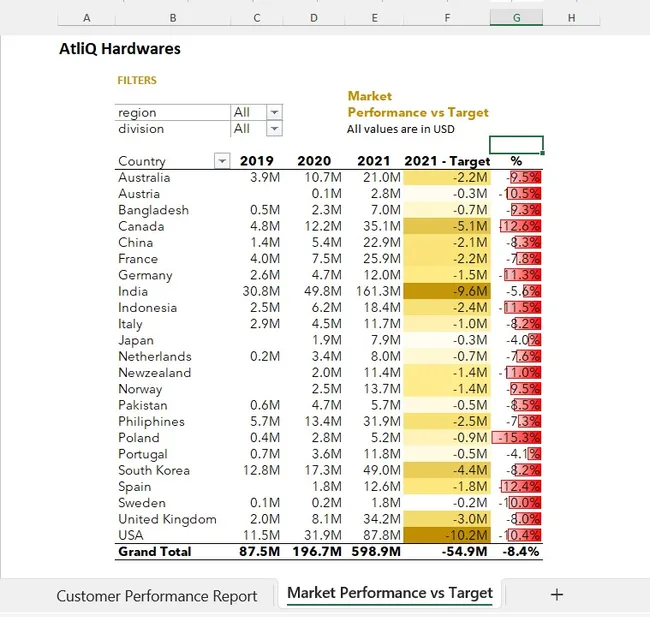Click the column F header
Screen dimensions: 650x617
[x=446, y=18]
